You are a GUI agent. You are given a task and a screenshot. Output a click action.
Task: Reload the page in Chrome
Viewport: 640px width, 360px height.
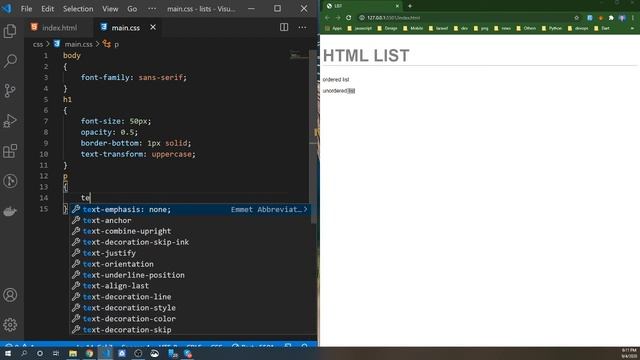(348, 18)
